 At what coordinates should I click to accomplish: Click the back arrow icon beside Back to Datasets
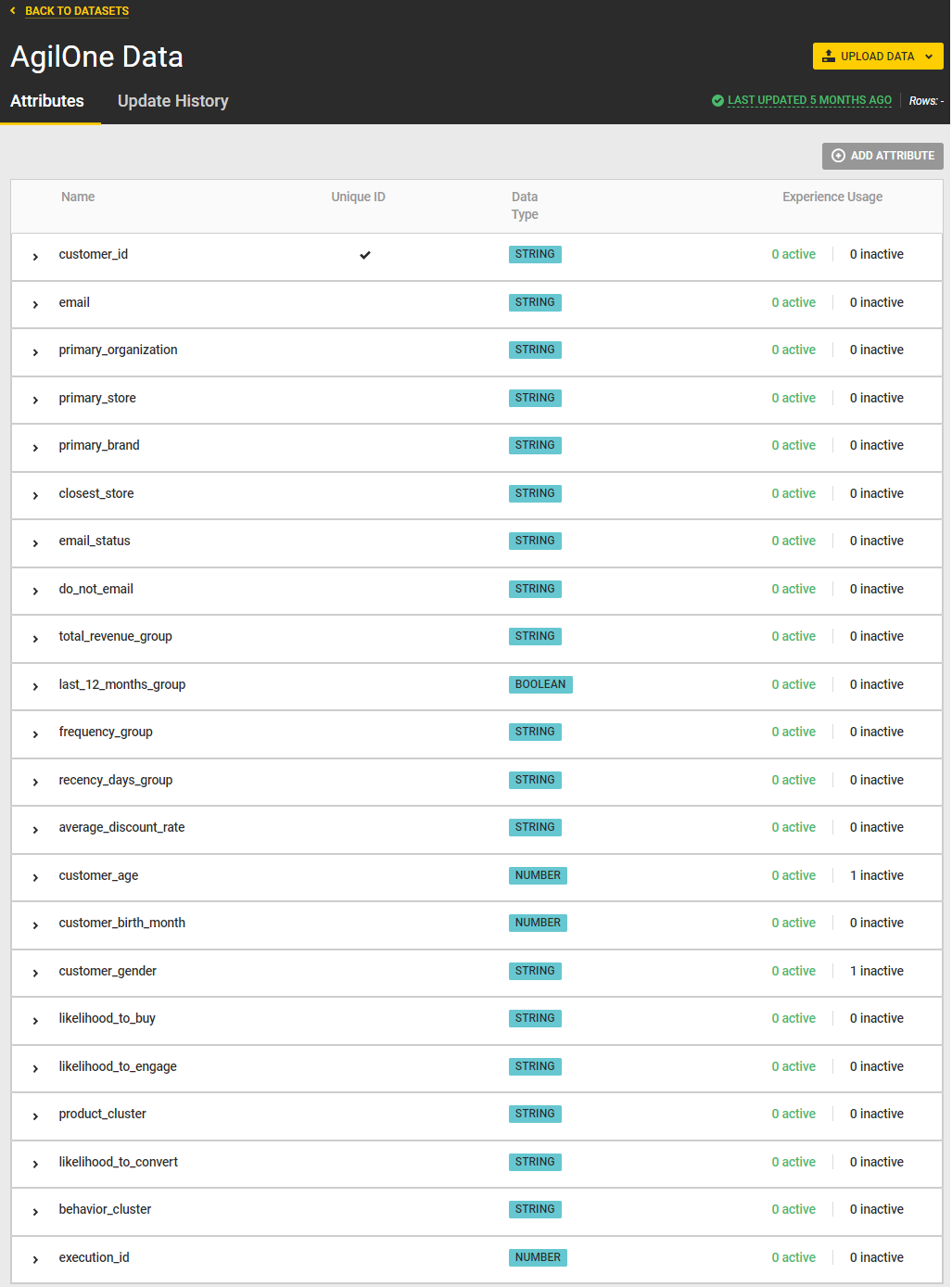coord(13,11)
